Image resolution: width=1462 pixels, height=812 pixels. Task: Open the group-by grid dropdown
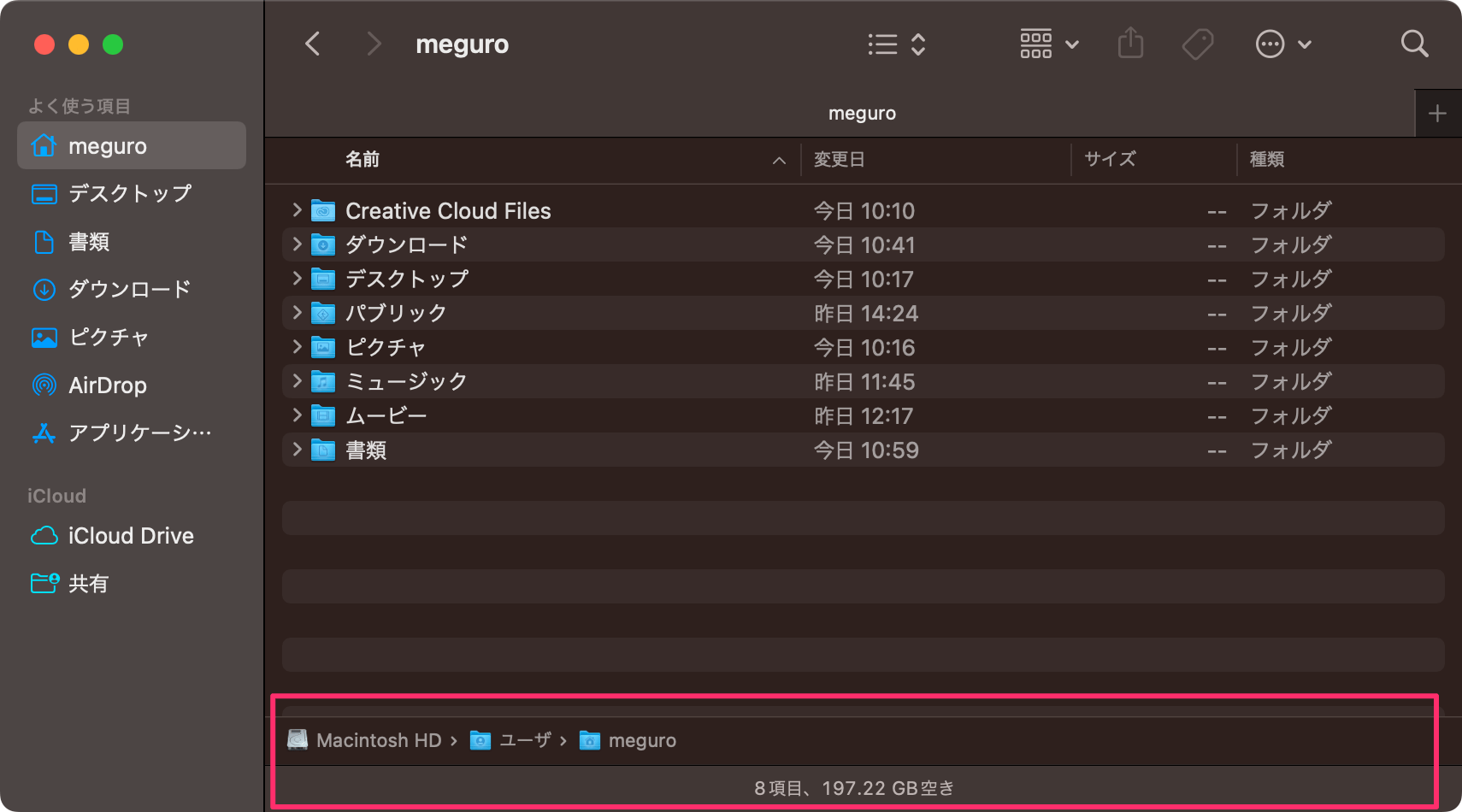point(1048,44)
